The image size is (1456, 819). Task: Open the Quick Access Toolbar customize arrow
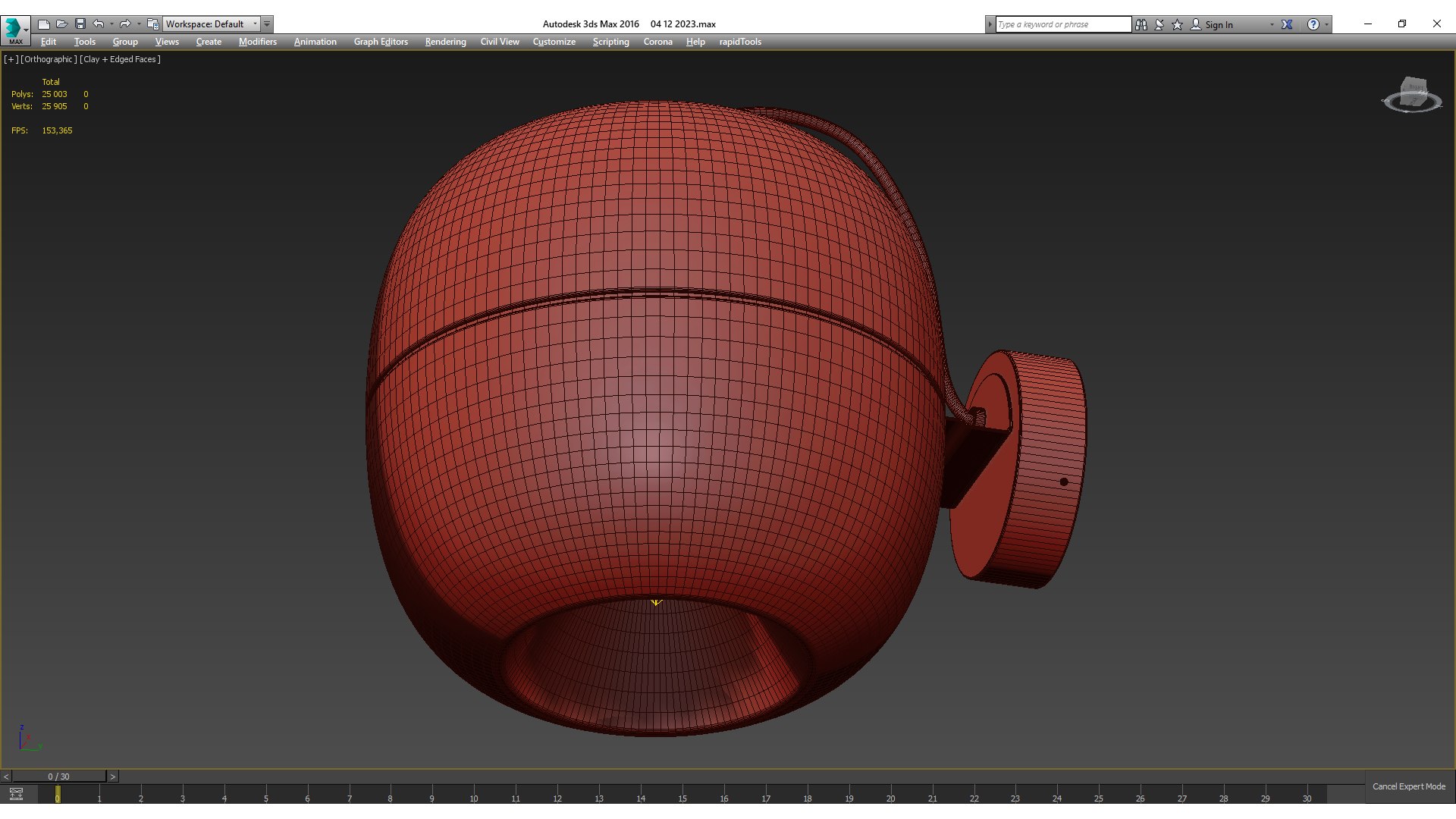(267, 24)
